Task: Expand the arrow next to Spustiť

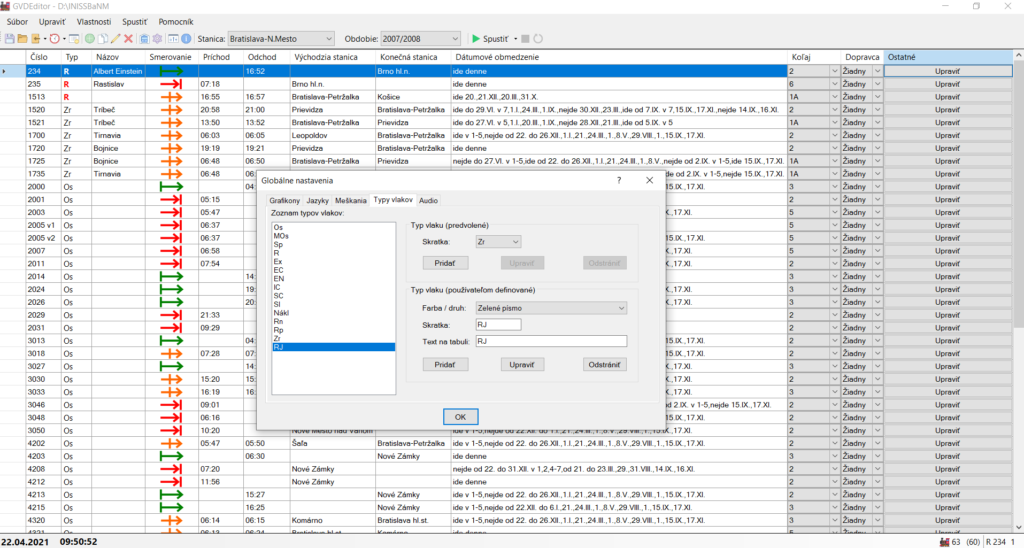Action: pos(515,39)
